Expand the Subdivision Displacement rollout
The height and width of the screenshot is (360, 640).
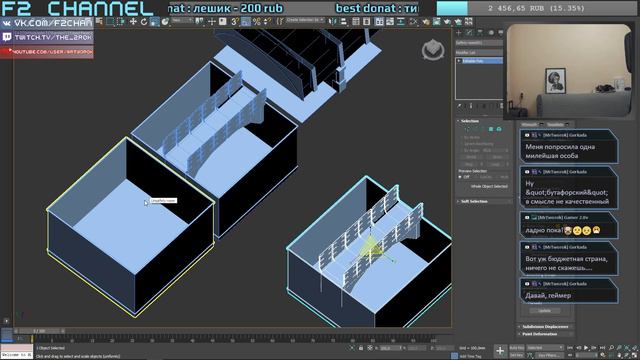coord(545,327)
